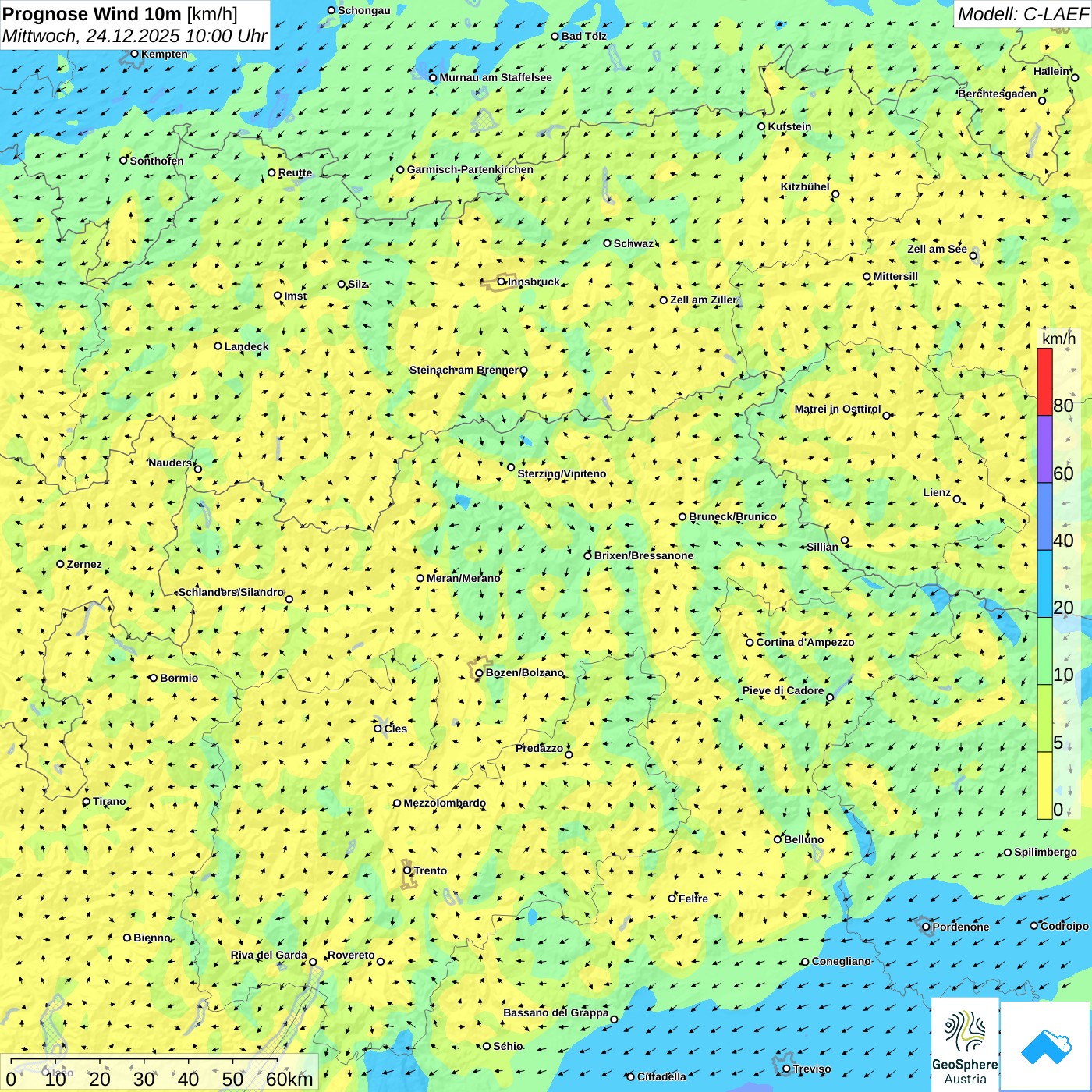Click the 'Berchtesgaden' label
Screen dimensions: 1092x1092
998,94
